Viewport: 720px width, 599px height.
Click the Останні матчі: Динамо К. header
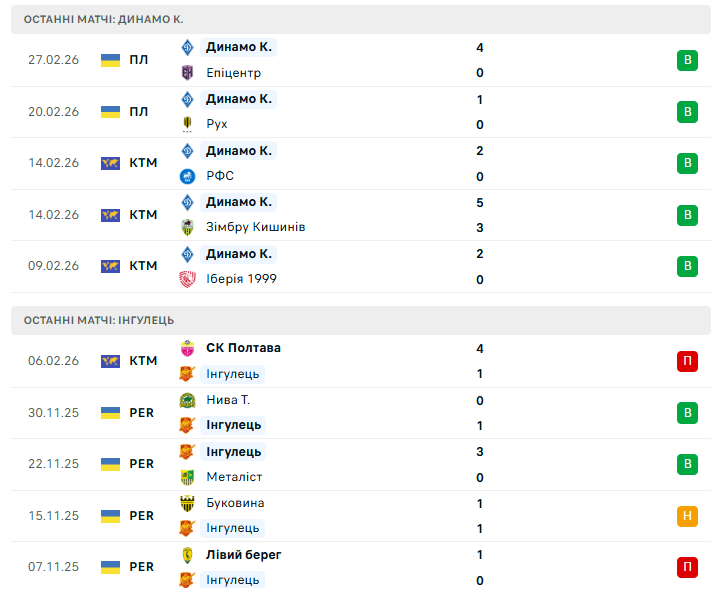click(x=104, y=19)
